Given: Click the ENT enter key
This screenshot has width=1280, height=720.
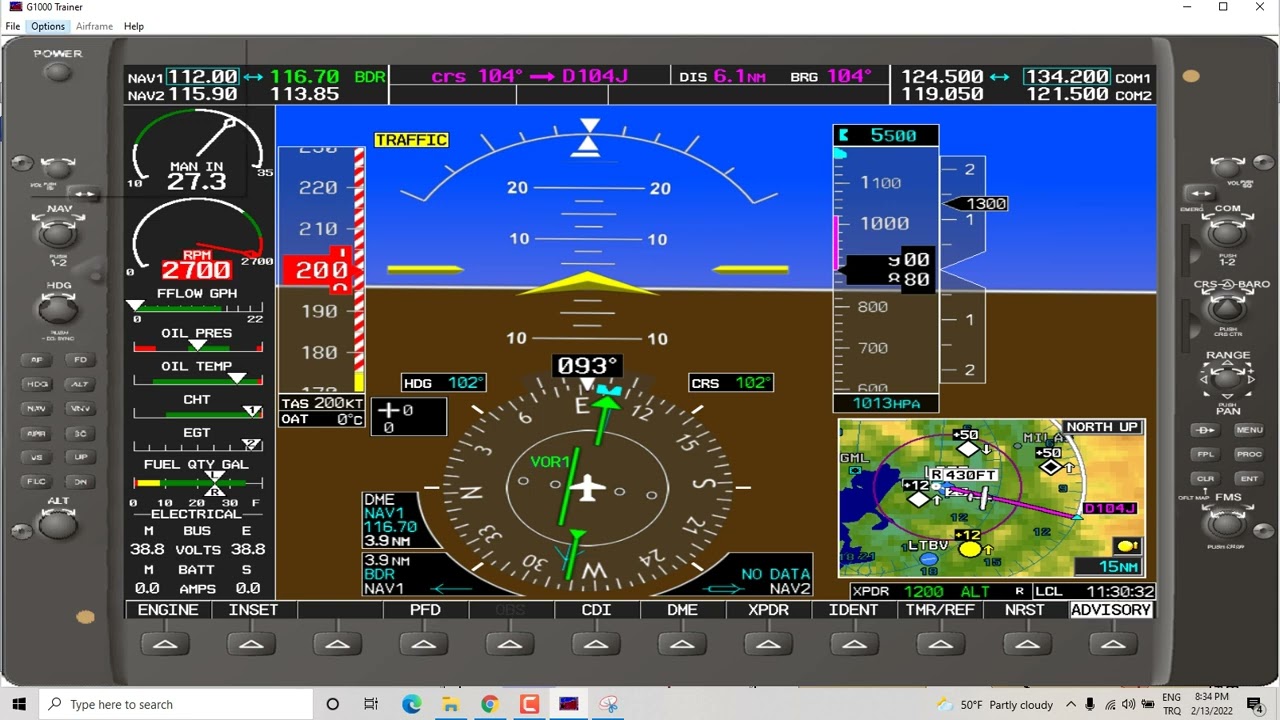Looking at the screenshot, I should point(1249,478).
